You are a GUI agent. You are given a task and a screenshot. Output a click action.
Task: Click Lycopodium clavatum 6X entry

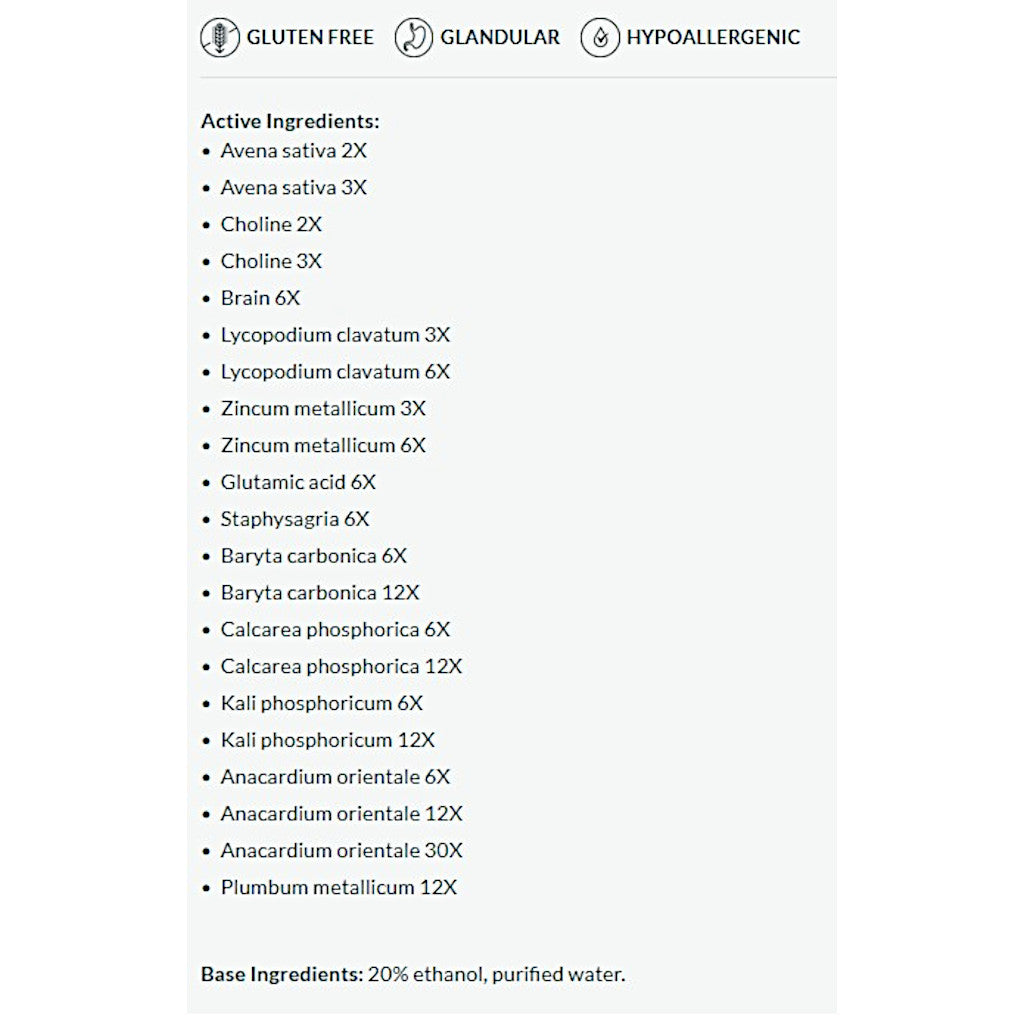(335, 372)
